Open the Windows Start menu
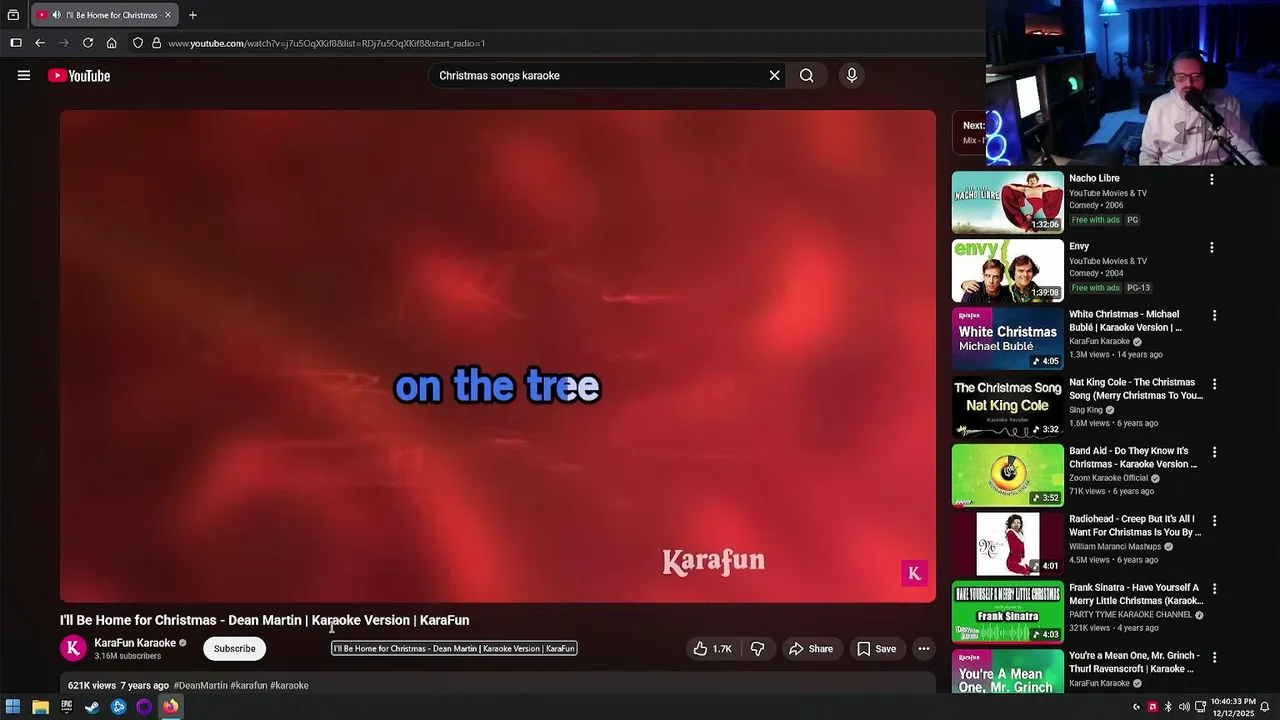 tap(13, 707)
